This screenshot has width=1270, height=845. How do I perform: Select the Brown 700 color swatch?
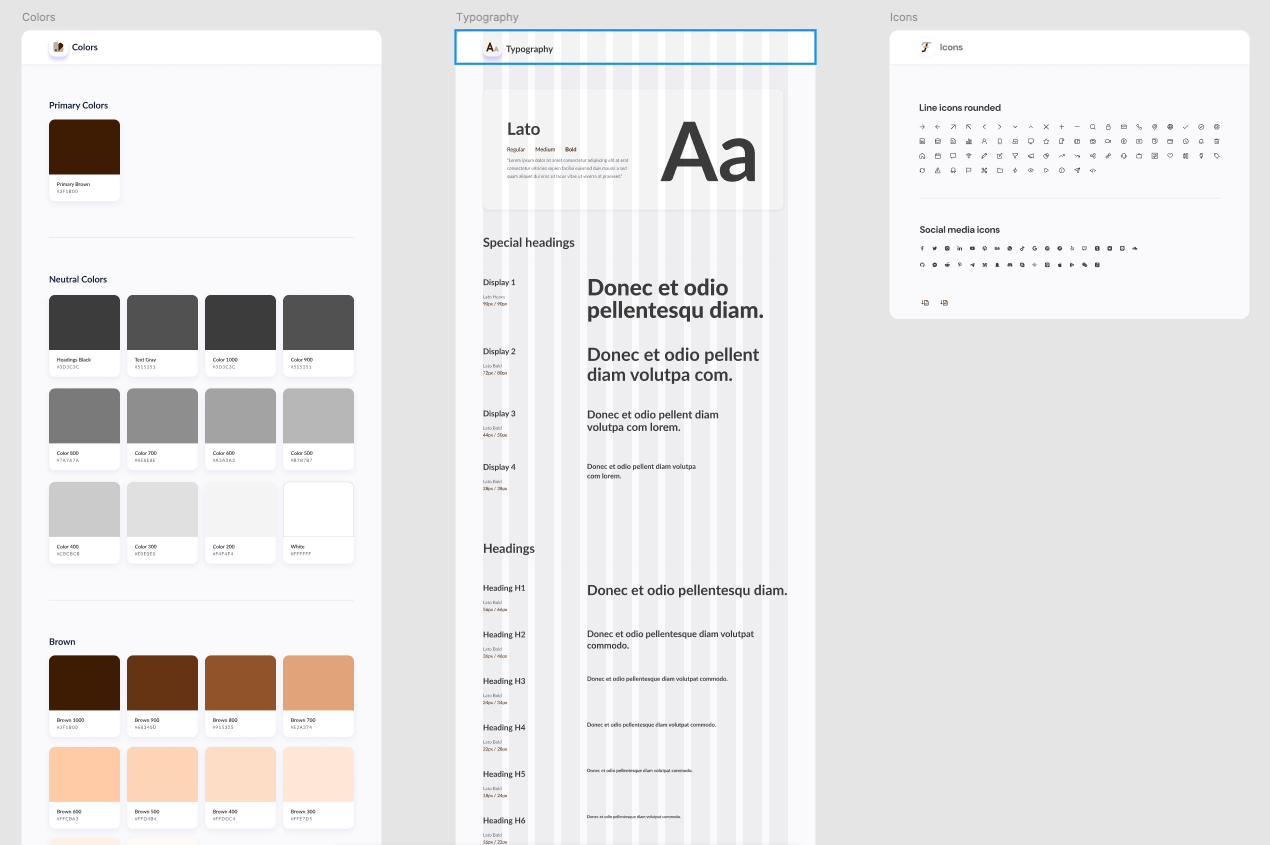click(318, 682)
